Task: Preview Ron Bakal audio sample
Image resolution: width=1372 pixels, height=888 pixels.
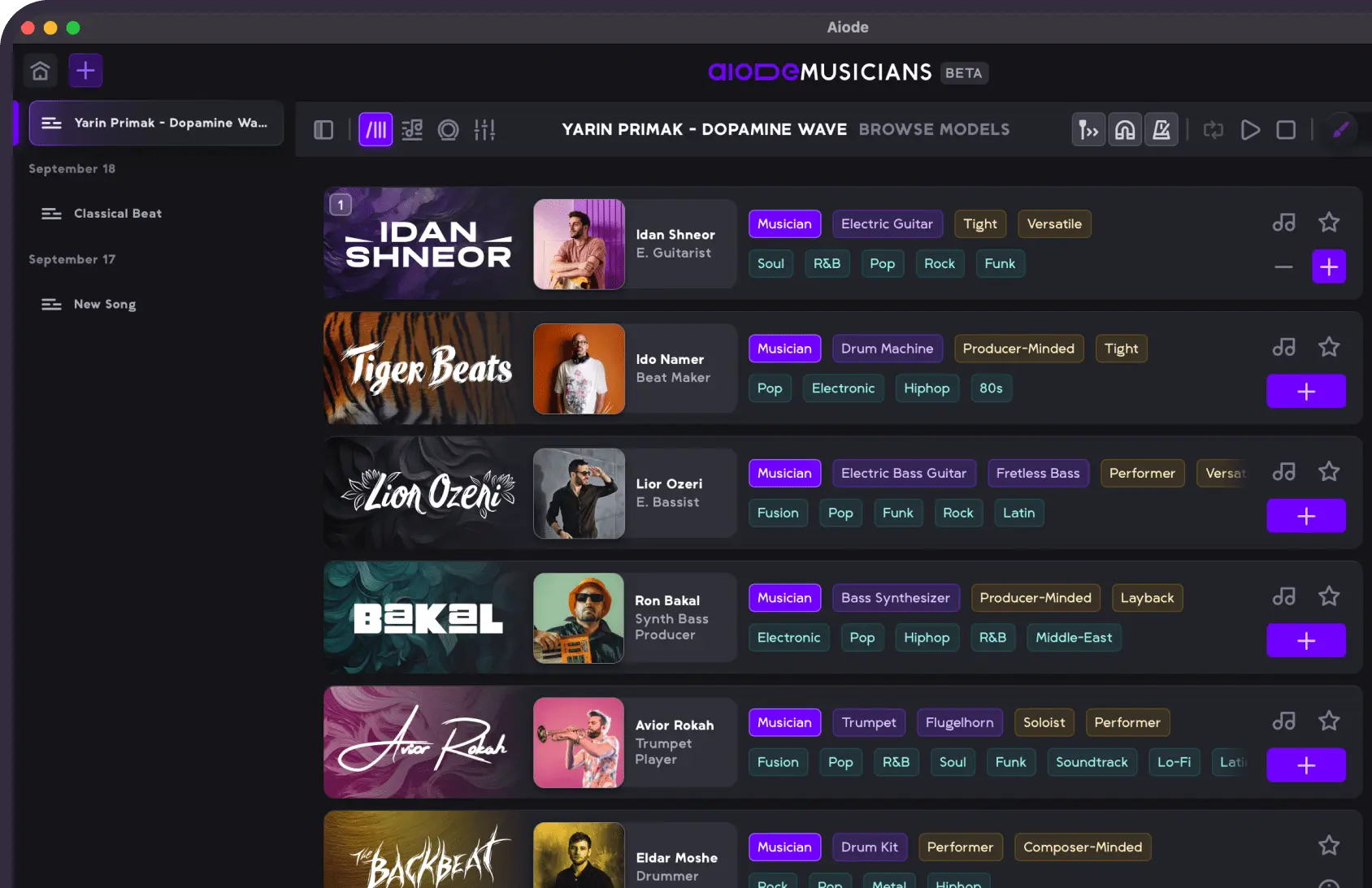Action: coord(1284,597)
